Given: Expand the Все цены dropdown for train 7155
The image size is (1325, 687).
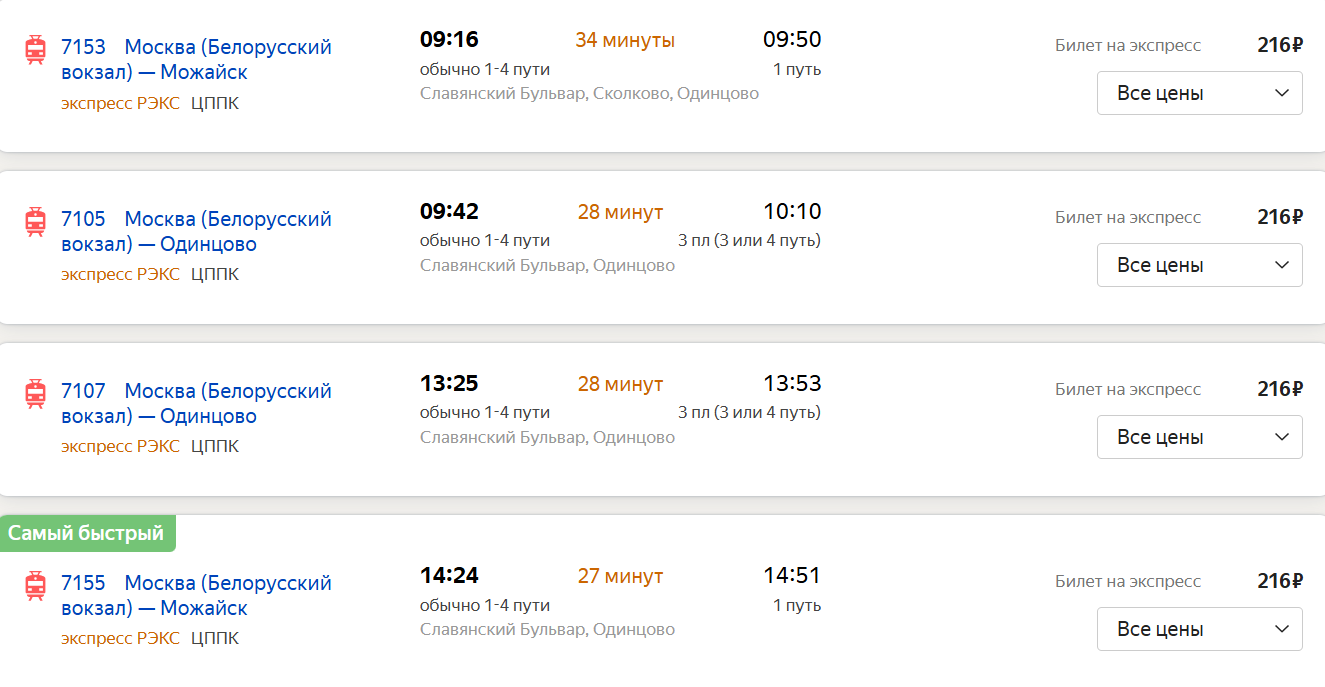Looking at the screenshot, I should pos(1200,629).
